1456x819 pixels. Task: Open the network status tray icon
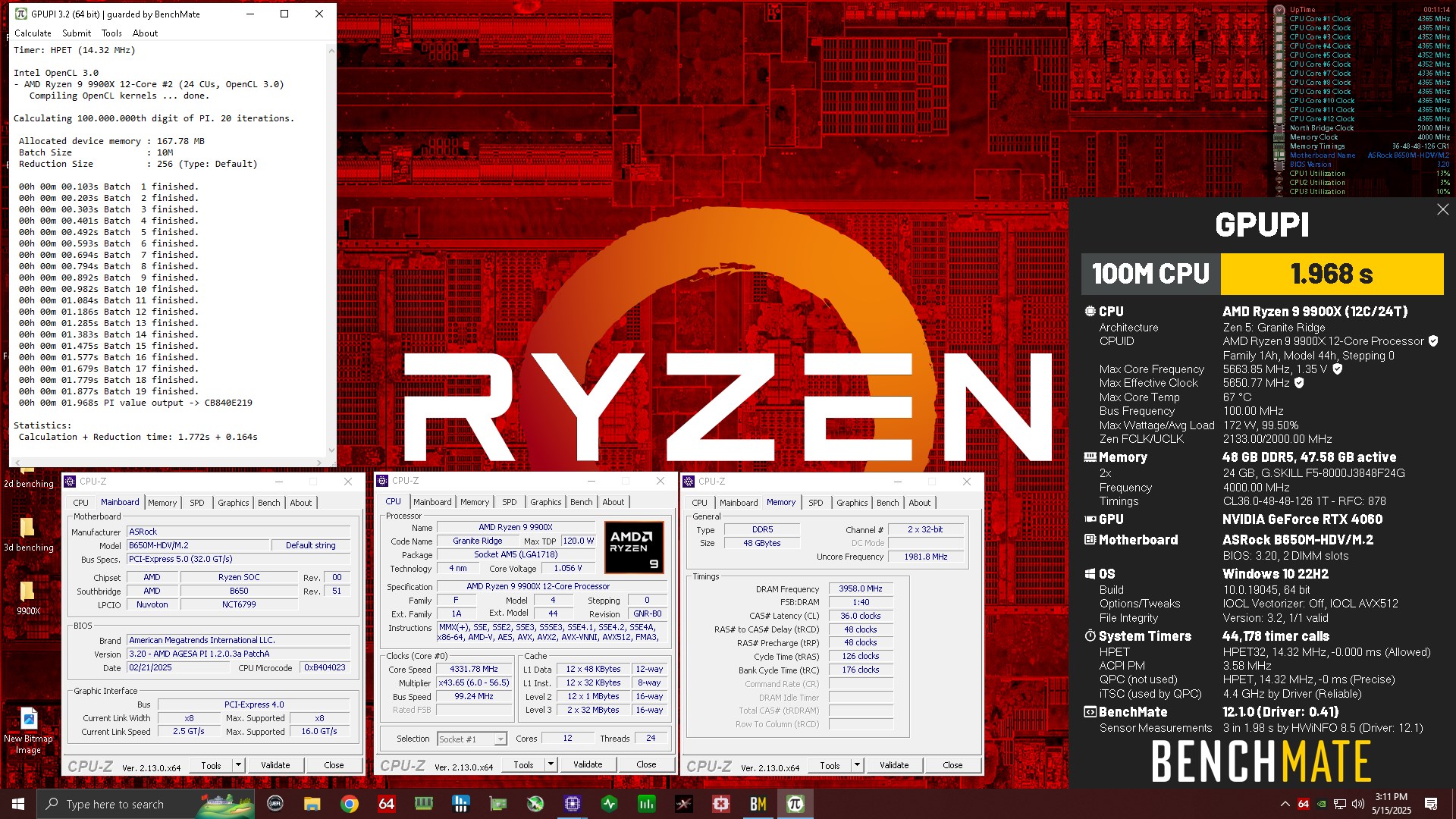(1340, 804)
